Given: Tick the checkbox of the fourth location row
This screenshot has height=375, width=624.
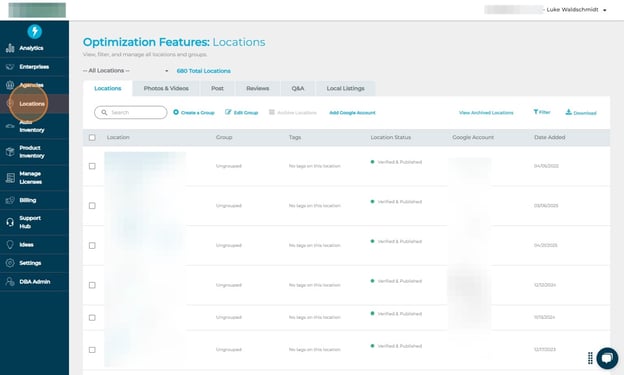Looking at the screenshot, I should (x=92, y=285).
